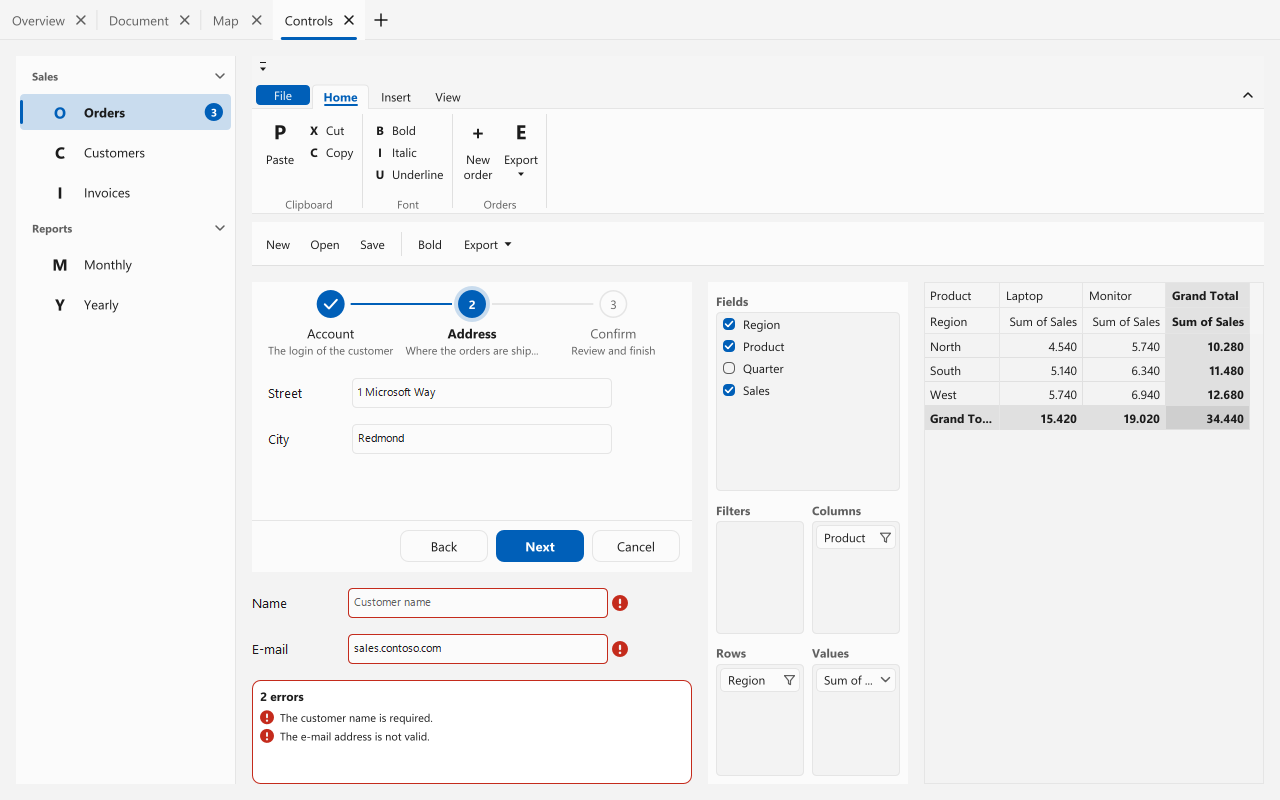Click Open in the toolbar

325,245
